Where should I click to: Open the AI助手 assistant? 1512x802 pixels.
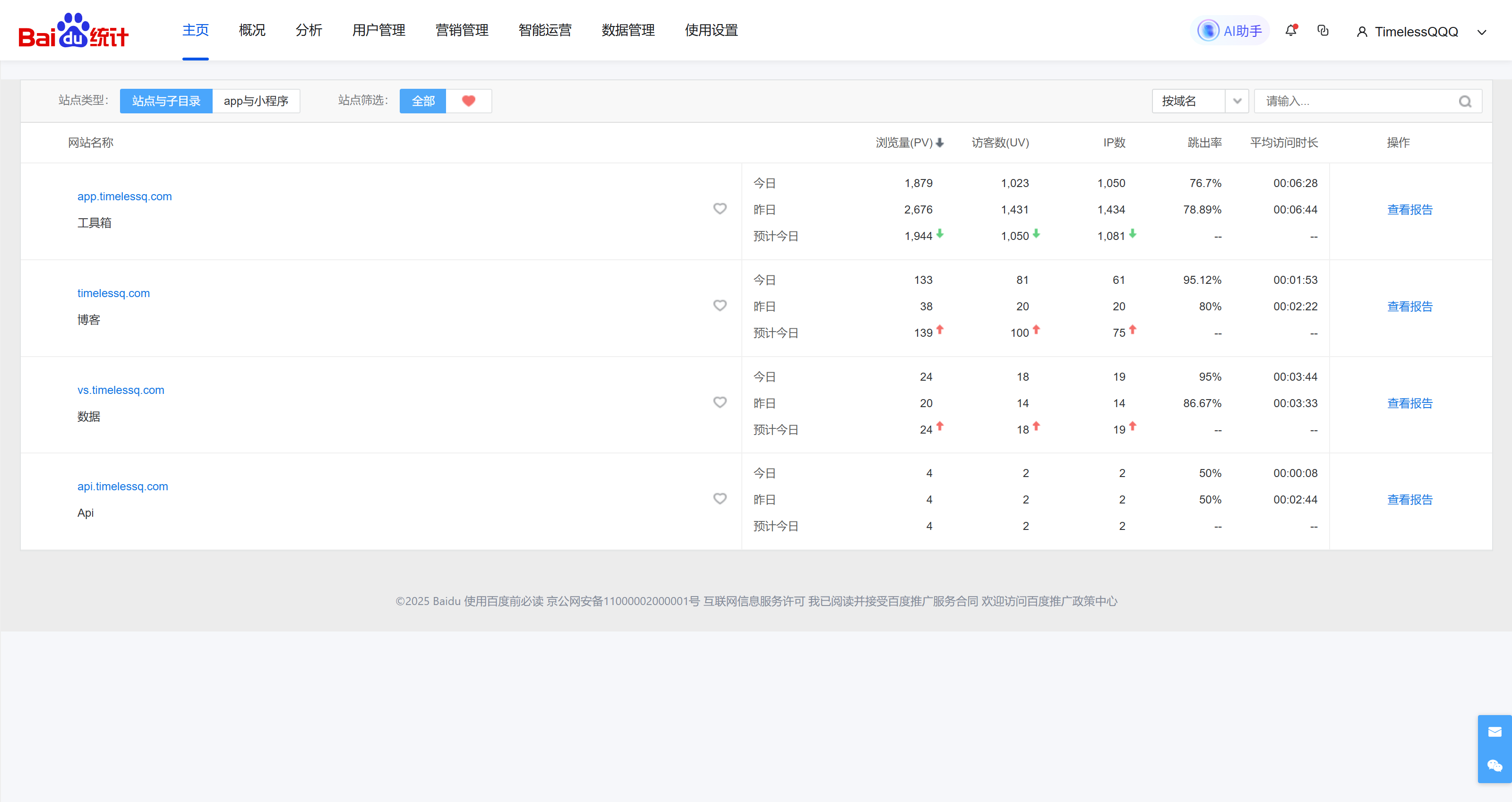[x=1230, y=31]
